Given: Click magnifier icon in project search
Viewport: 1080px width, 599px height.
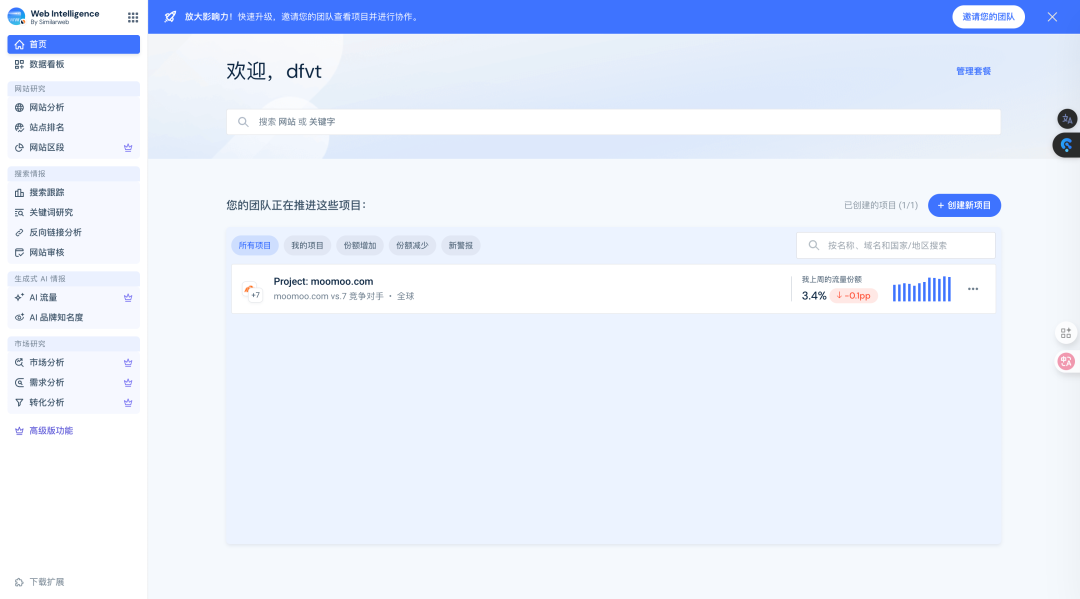Looking at the screenshot, I should pyautogui.click(x=813, y=245).
